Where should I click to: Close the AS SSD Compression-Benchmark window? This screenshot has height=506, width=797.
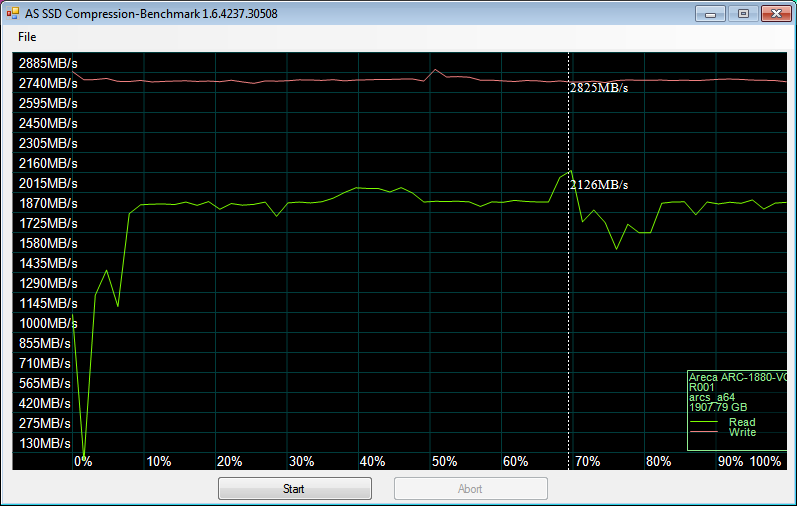(x=776, y=14)
